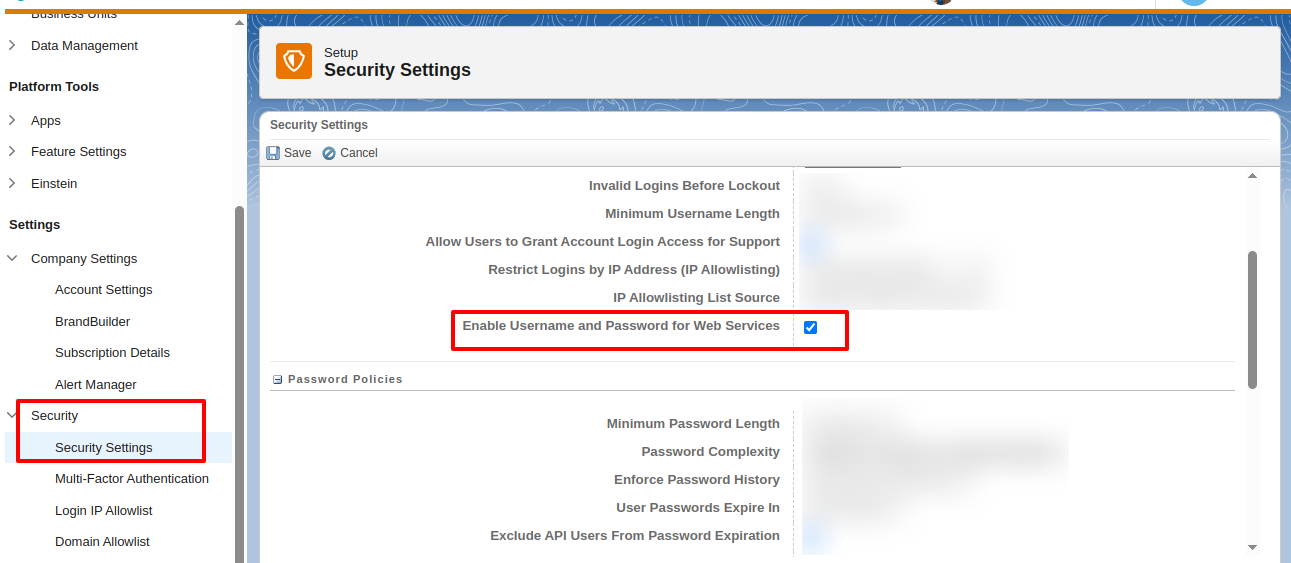The width and height of the screenshot is (1291, 563).
Task: Click the settings pane scroll up arrow
Action: (x=1252, y=177)
